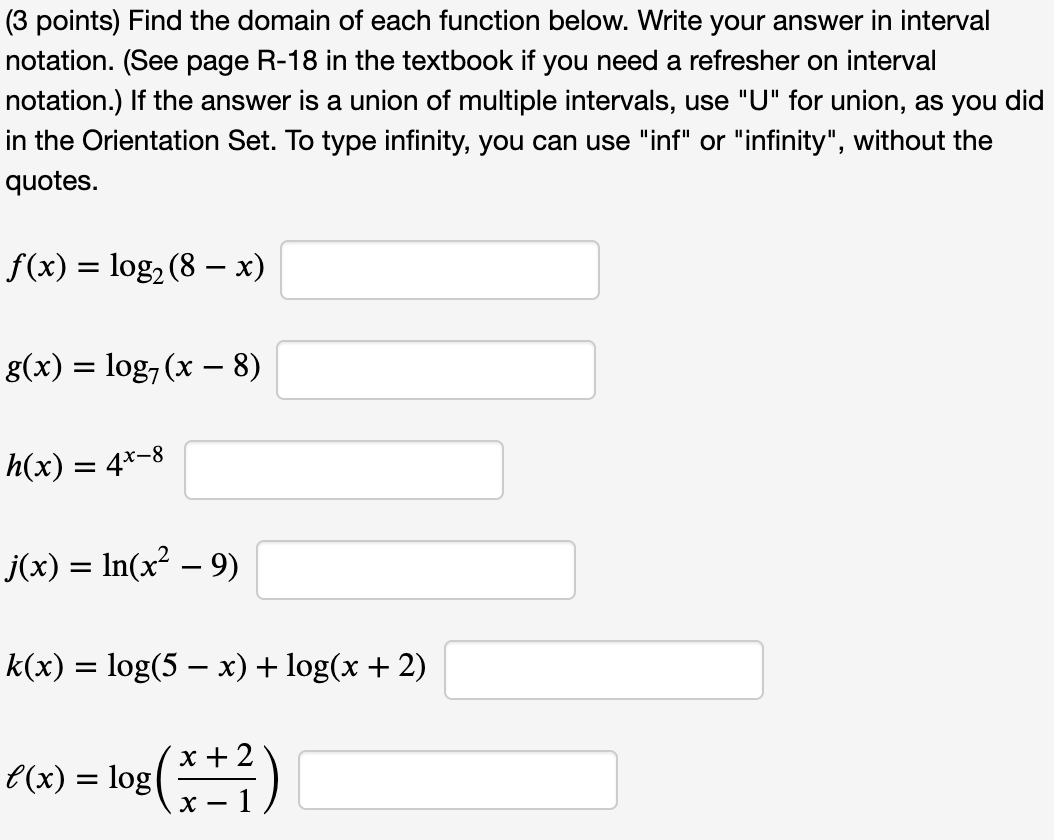Click the answer box for f(x) = log2(8 − x)
This screenshot has width=1054, height=840.
coord(439,269)
